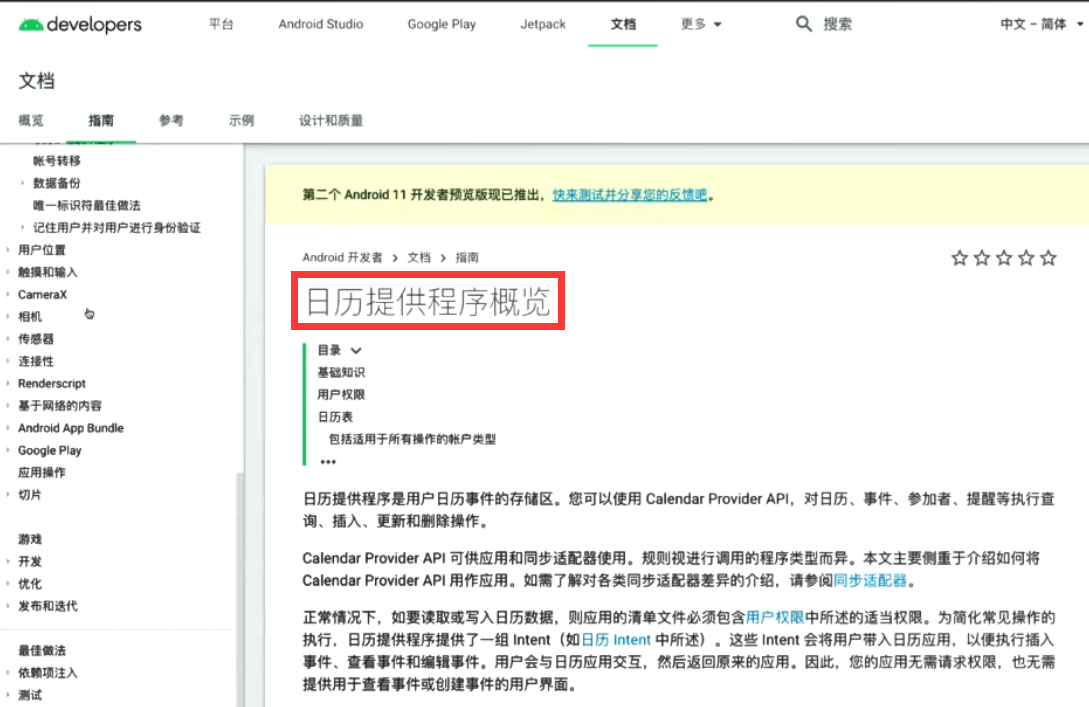Jump to 日历表 in table of contents

tap(335, 417)
